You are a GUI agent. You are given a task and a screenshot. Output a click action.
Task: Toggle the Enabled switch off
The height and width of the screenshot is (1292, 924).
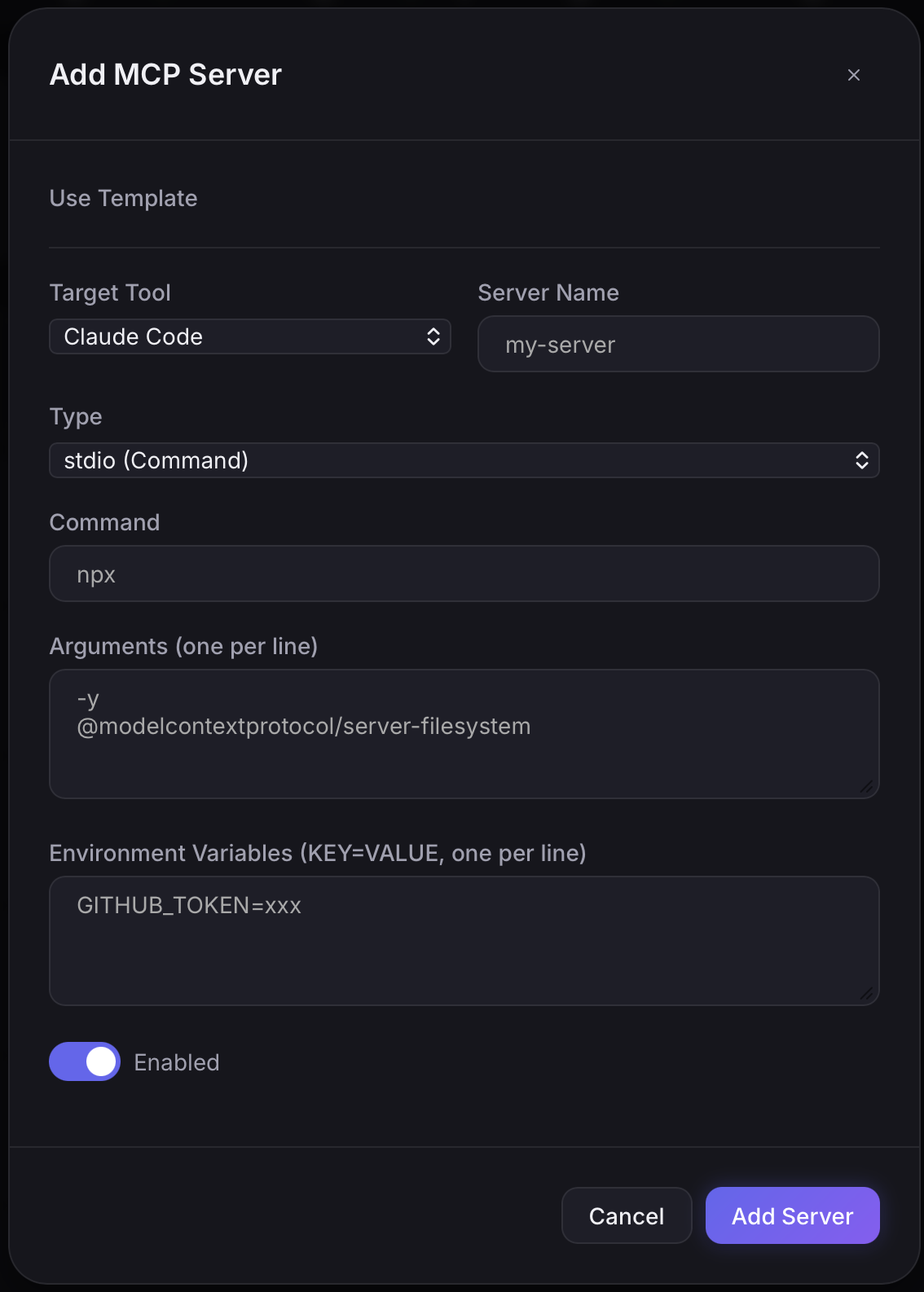[x=85, y=1061]
